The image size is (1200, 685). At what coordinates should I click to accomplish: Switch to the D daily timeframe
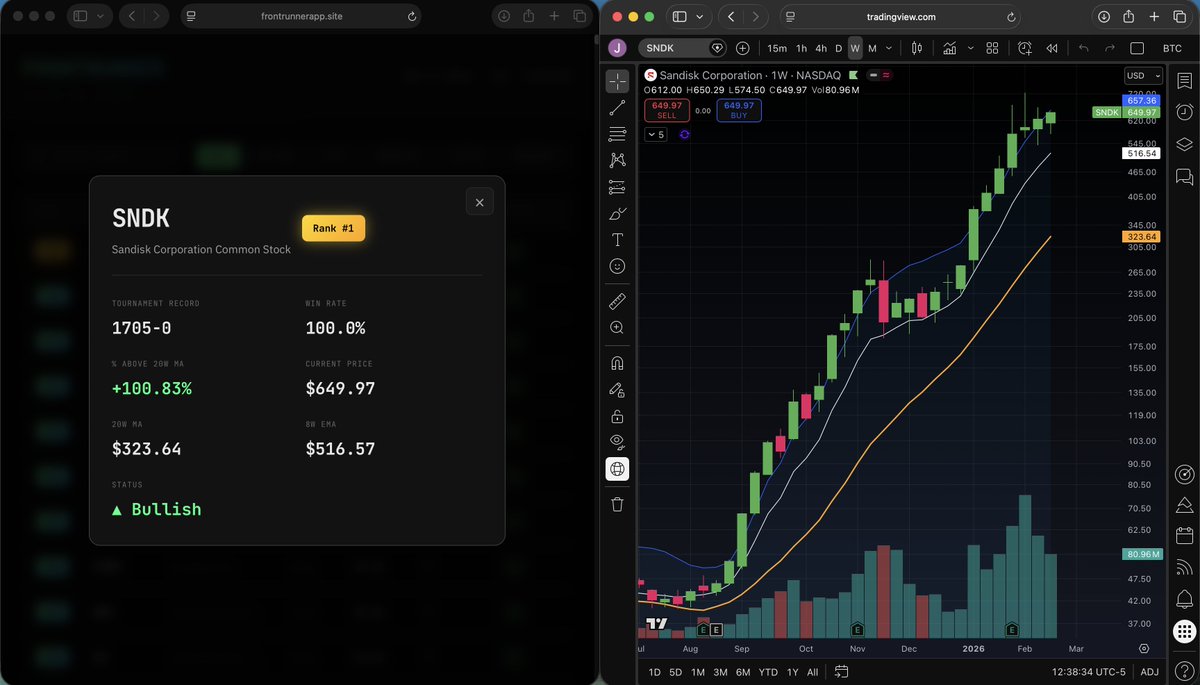pos(839,48)
